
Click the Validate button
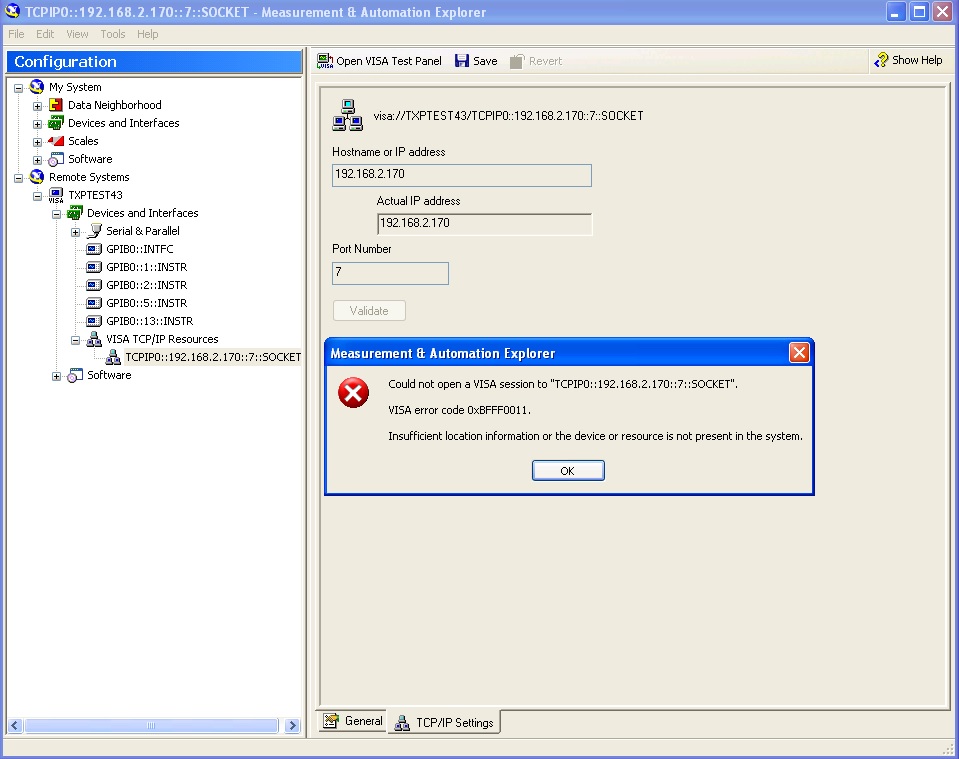(369, 311)
